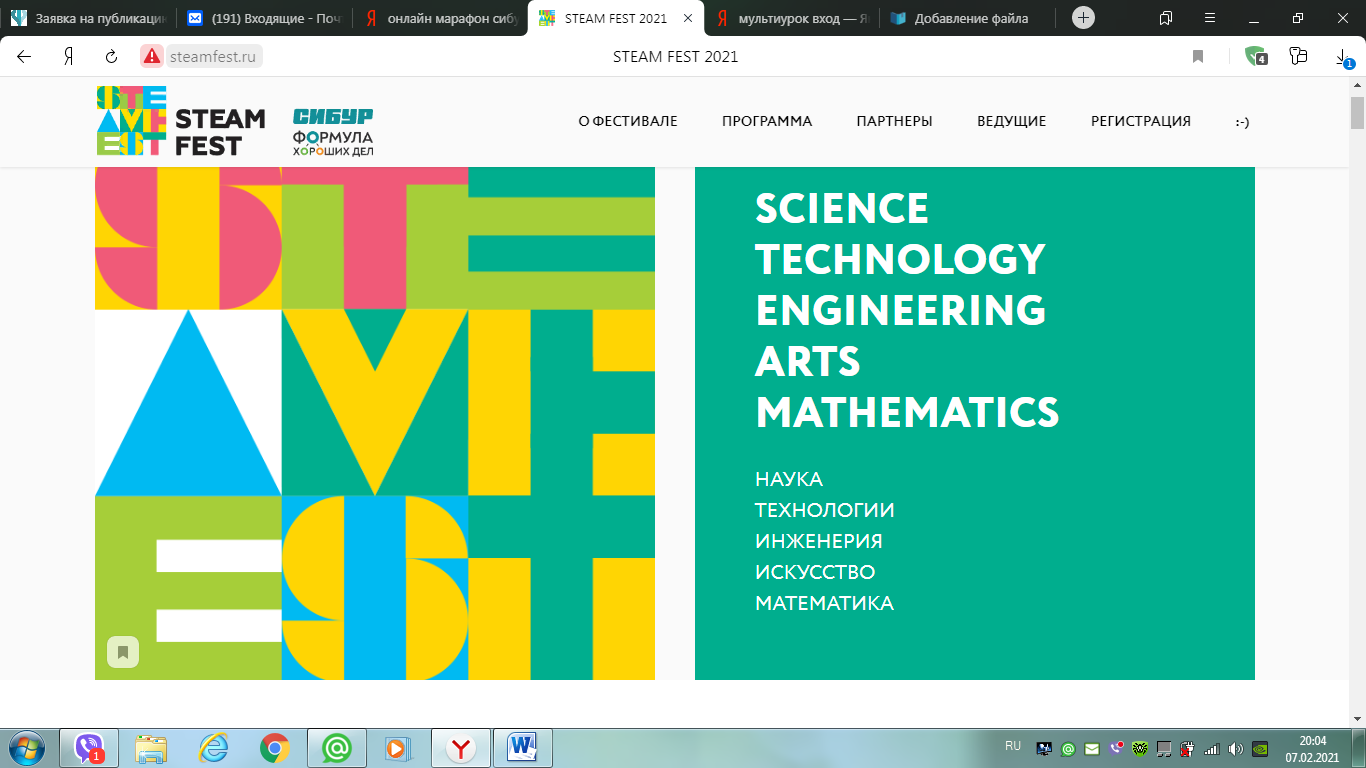Switch to the «Добавление файла» tab
This screenshot has height=768, width=1366.
coord(967,18)
